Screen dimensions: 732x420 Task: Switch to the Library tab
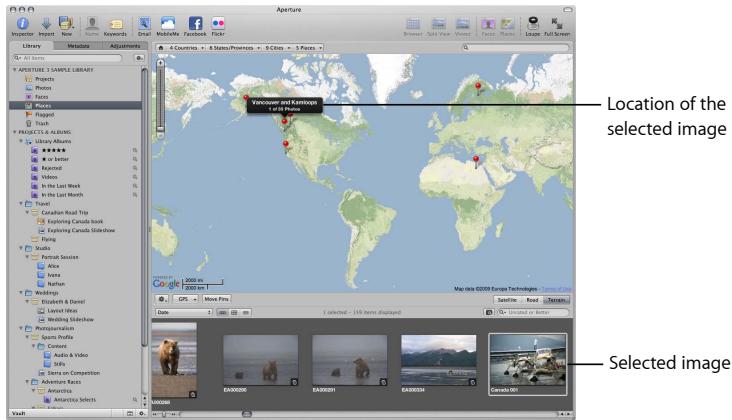pos(32,46)
